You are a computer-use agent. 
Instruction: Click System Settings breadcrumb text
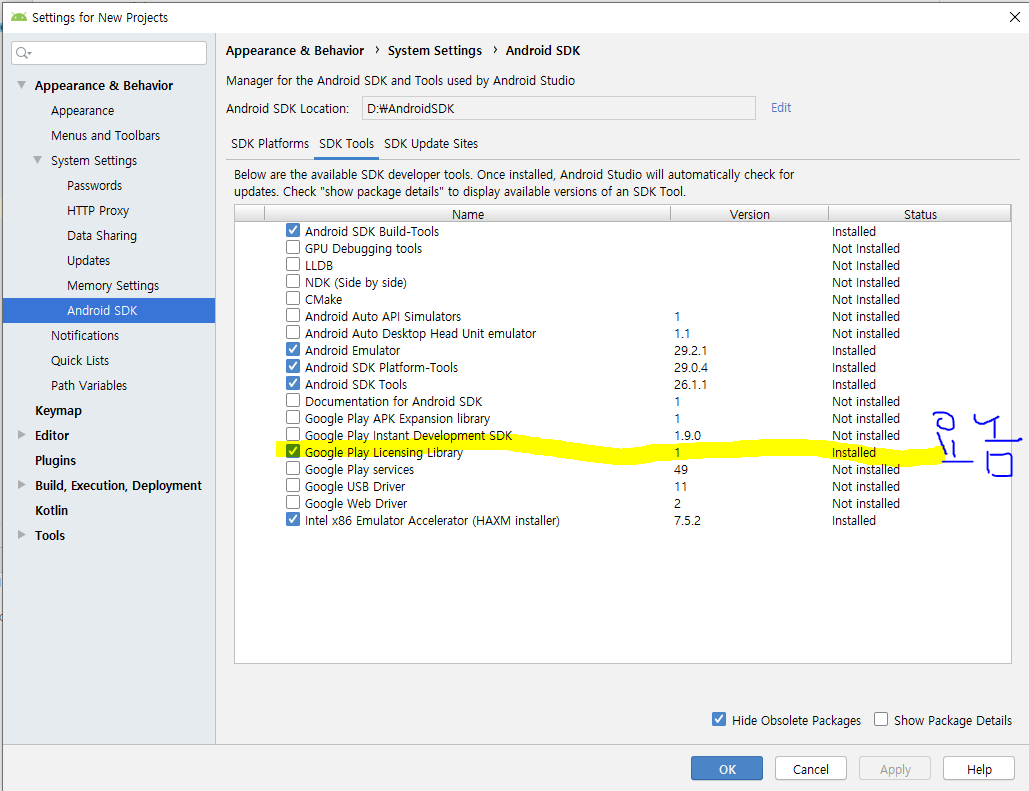(x=434, y=51)
